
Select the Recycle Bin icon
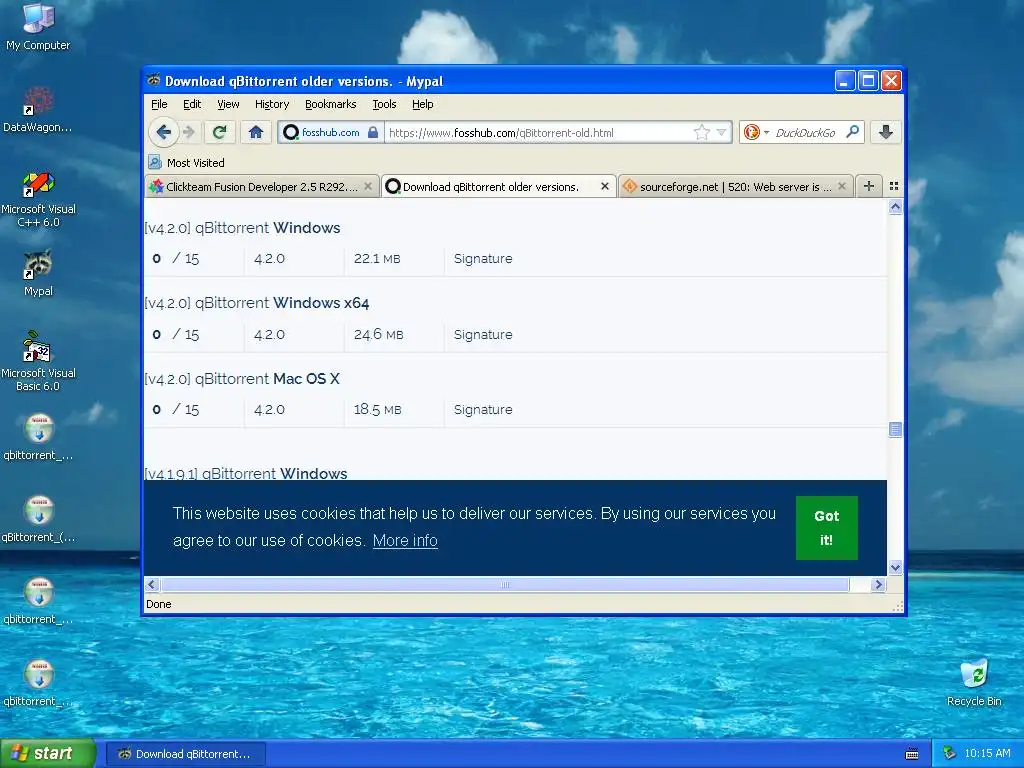[974, 683]
